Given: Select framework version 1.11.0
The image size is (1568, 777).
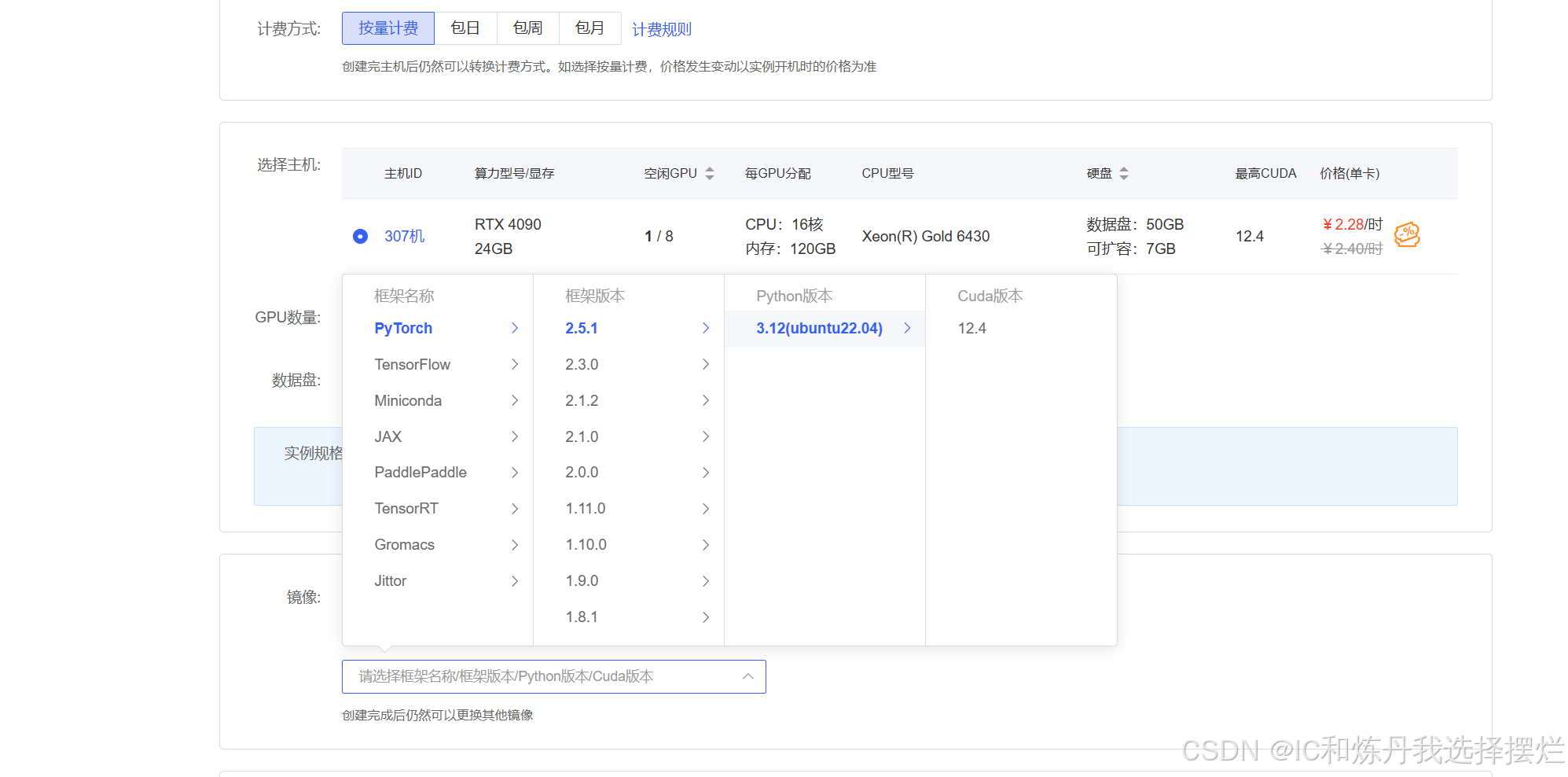Looking at the screenshot, I should coord(586,509).
